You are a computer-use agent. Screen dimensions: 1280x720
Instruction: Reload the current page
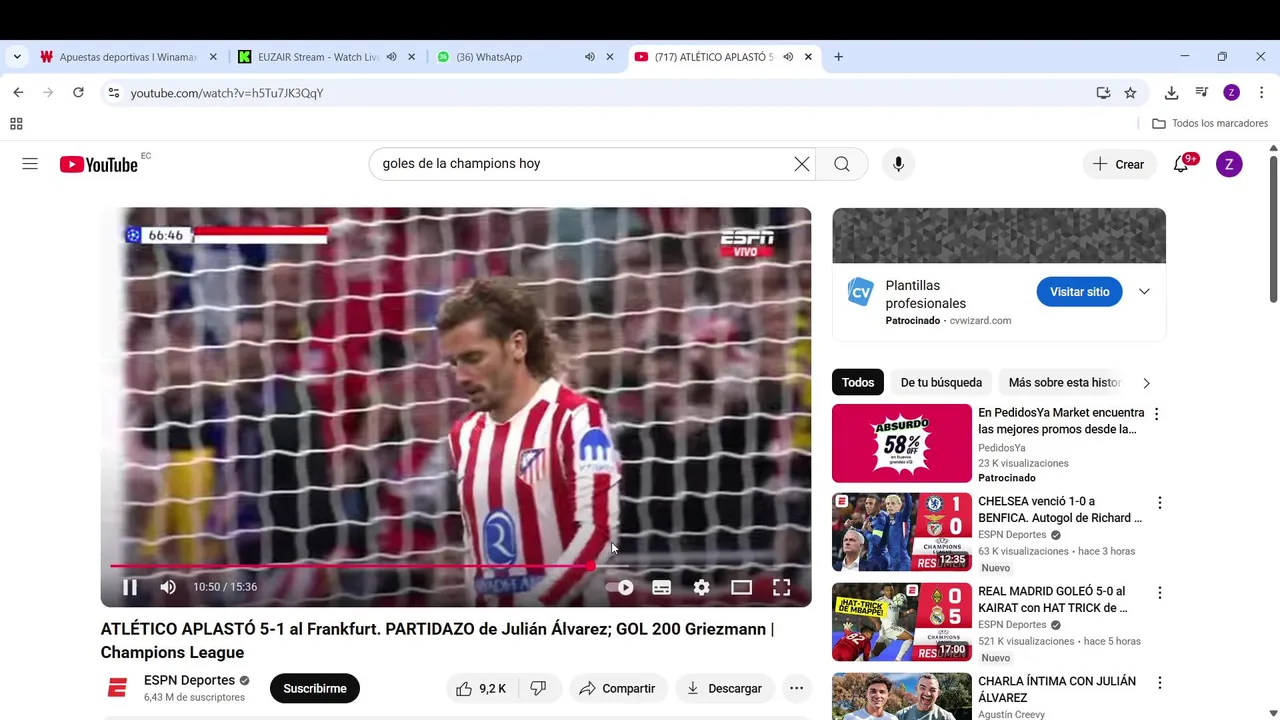78,93
